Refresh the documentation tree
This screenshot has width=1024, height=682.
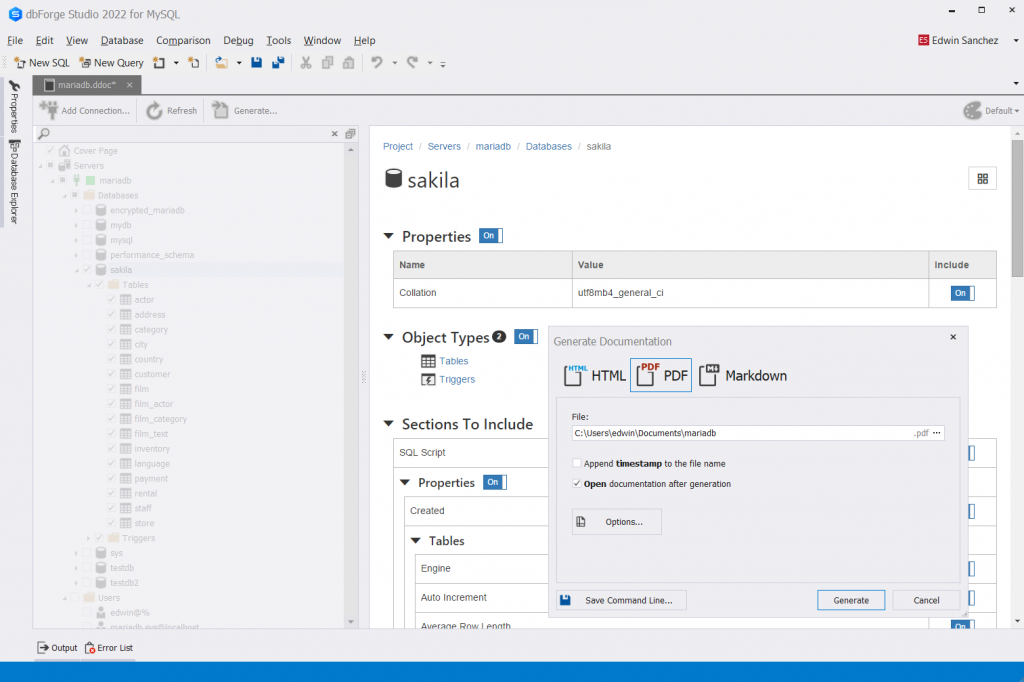[172, 110]
